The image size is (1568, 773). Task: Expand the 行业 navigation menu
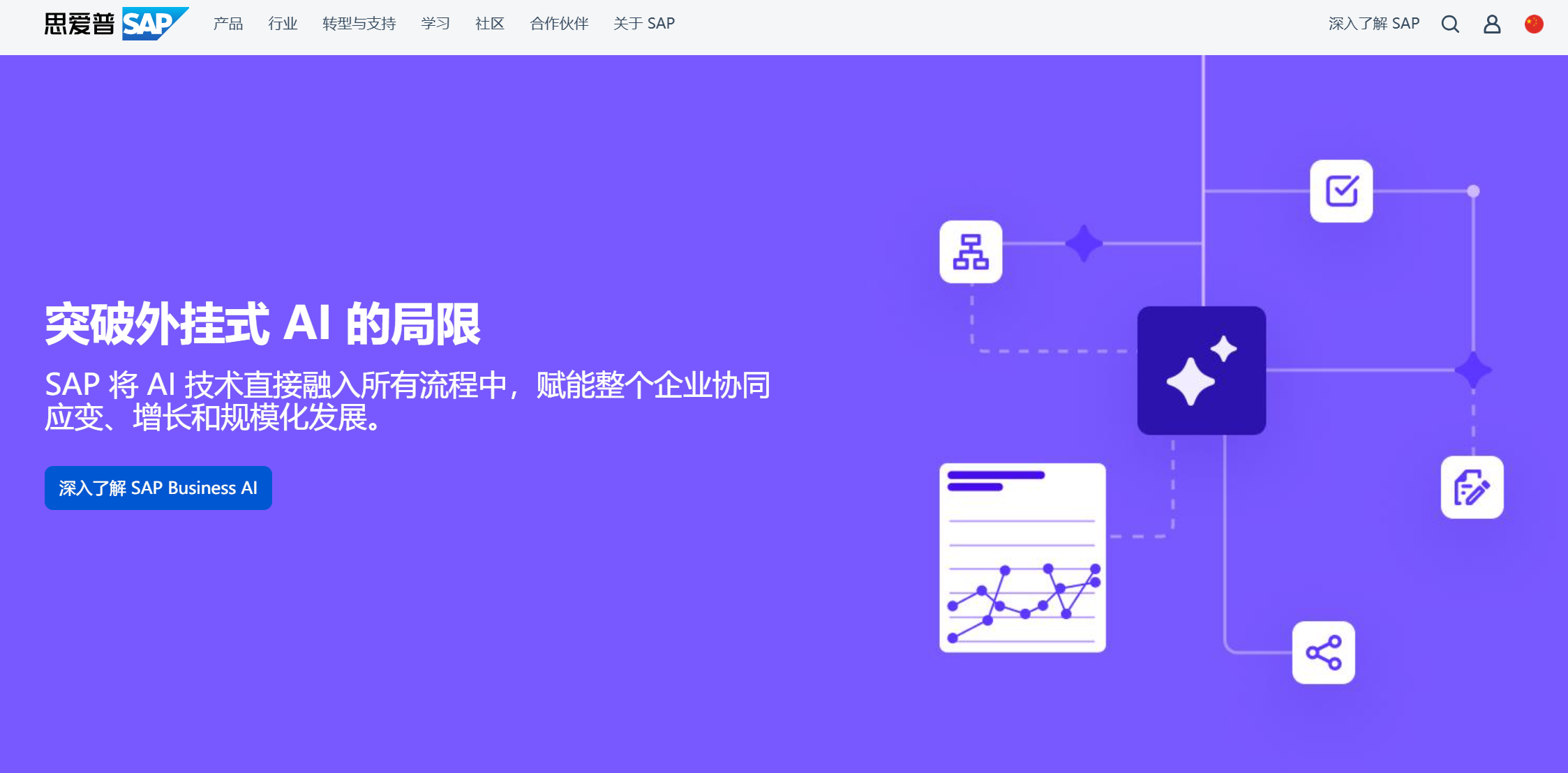click(x=283, y=23)
